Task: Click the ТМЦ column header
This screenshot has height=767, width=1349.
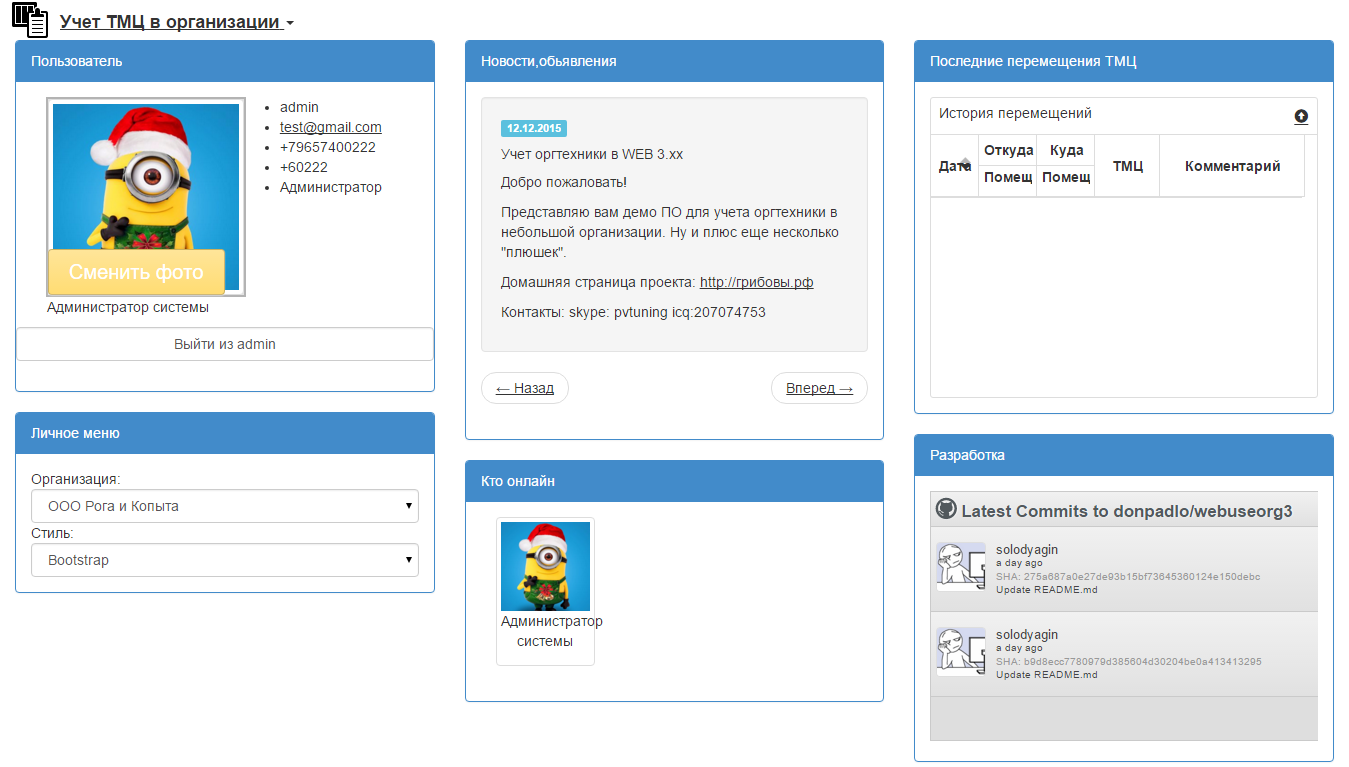Action: (x=1127, y=166)
